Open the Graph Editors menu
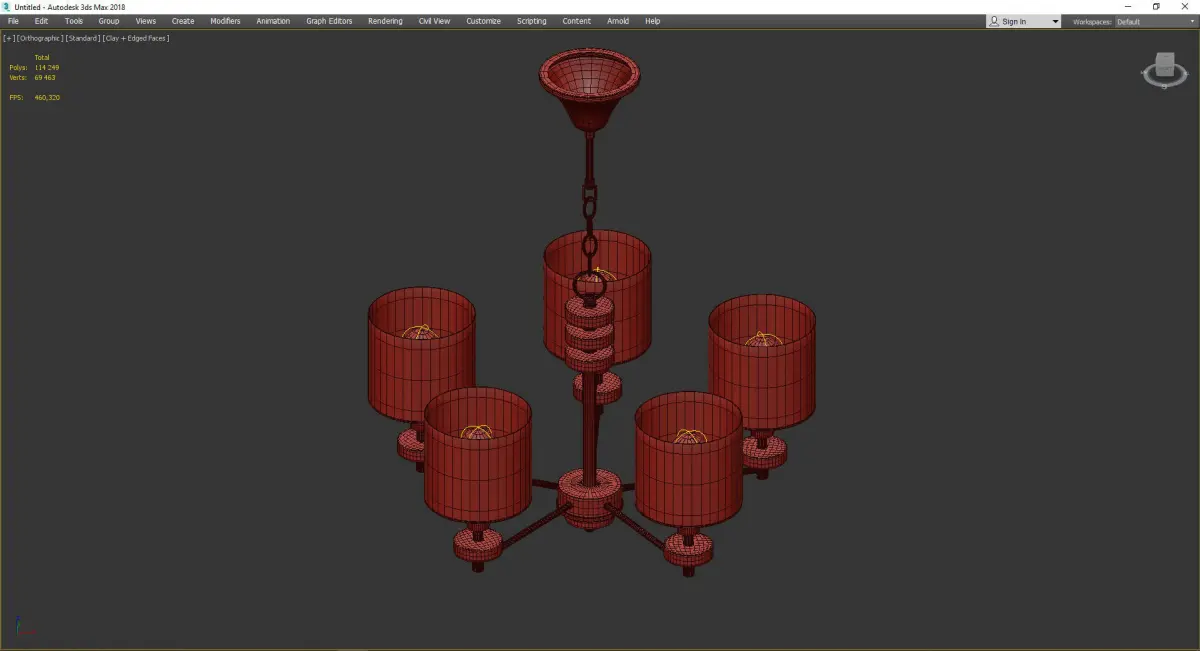The image size is (1200, 651). pos(329,21)
